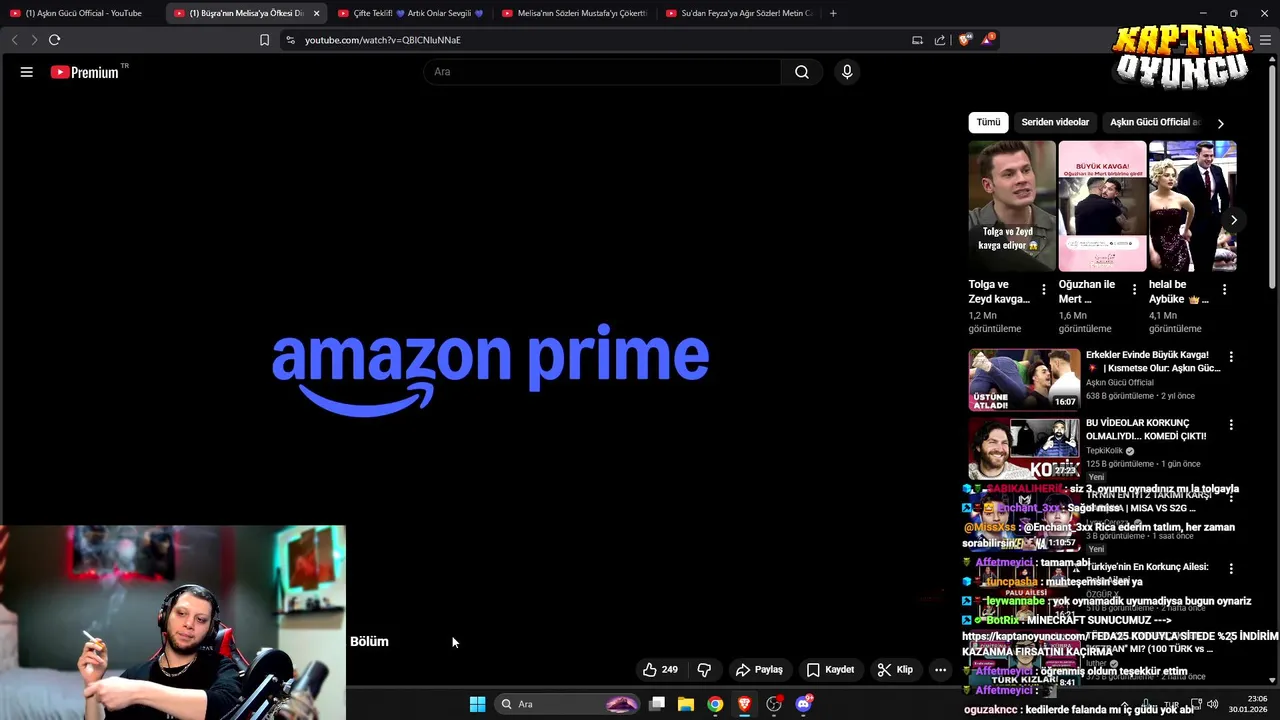
Task: Open a new browser tab
Action: tap(833, 13)
